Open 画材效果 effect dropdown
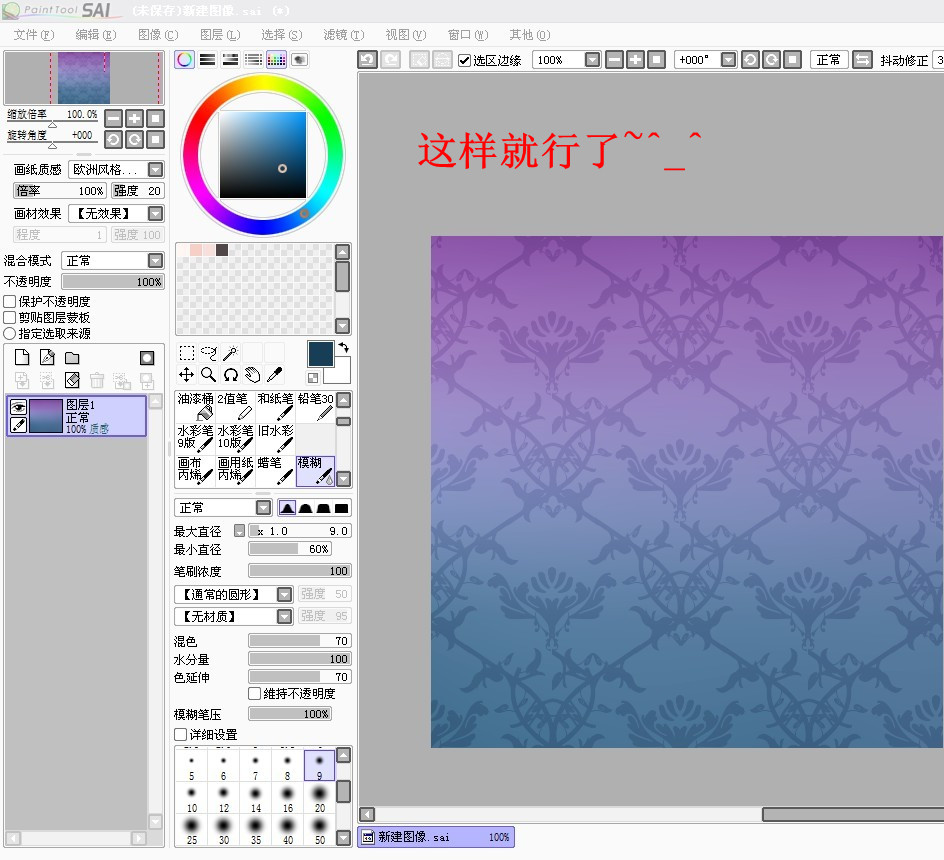 (155, 213)
